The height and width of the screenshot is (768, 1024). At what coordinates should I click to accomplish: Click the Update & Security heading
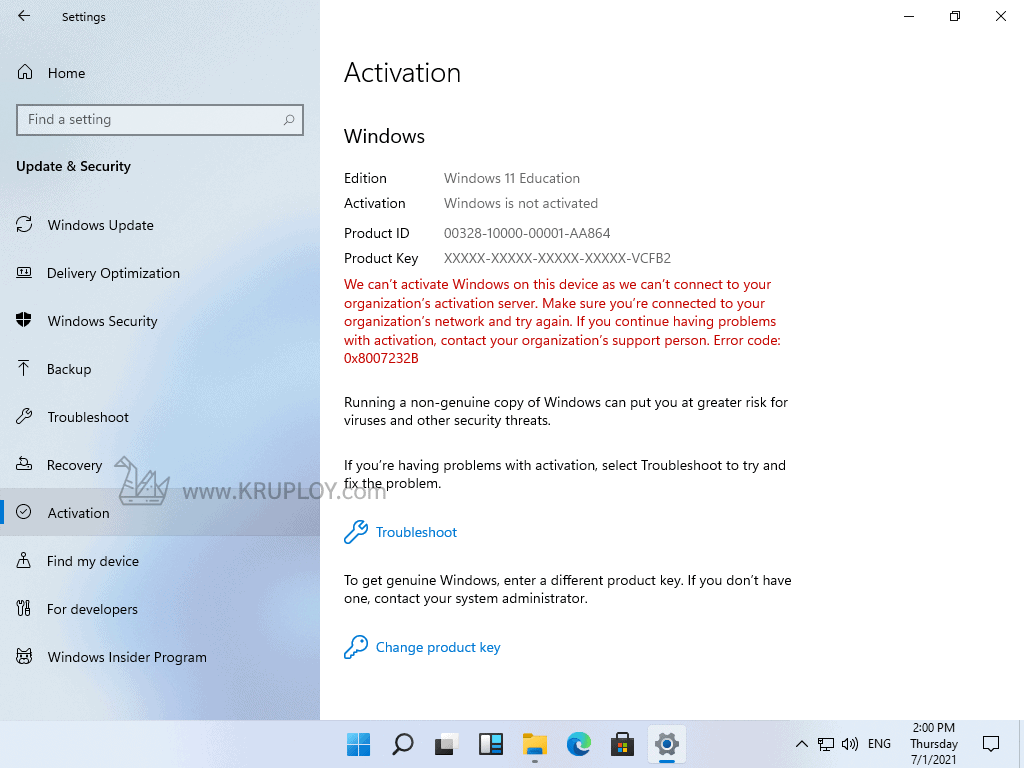pos(73,167)
